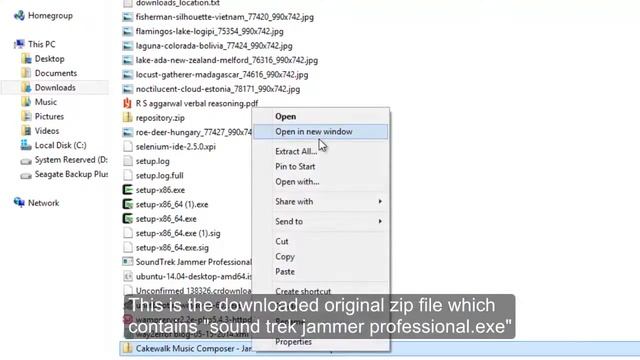Click the Pictures folder icon
Viewport: 640px width, 360px height.
coord(26,116)
